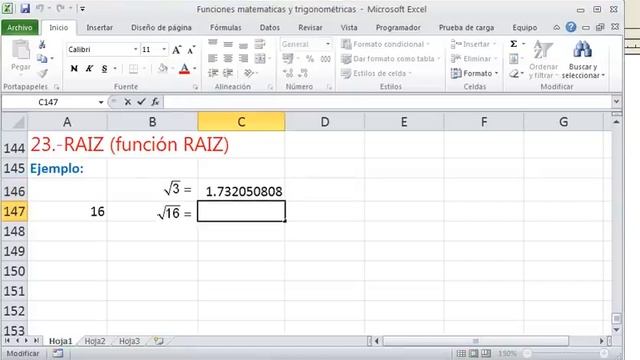Open the Calibri font name dropdown
This screenshot has width=640, height=360.
(x=136, y=49)
